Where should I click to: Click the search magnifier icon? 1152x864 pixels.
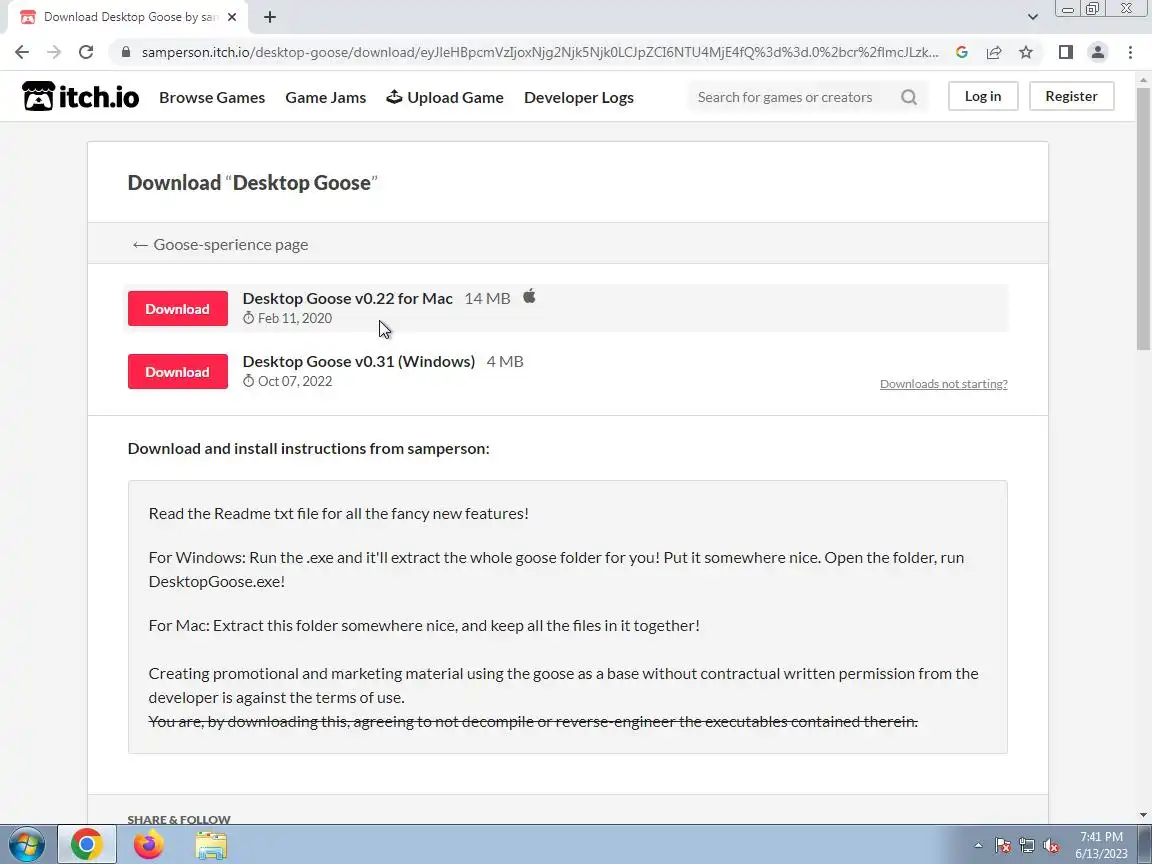point(909,97)
